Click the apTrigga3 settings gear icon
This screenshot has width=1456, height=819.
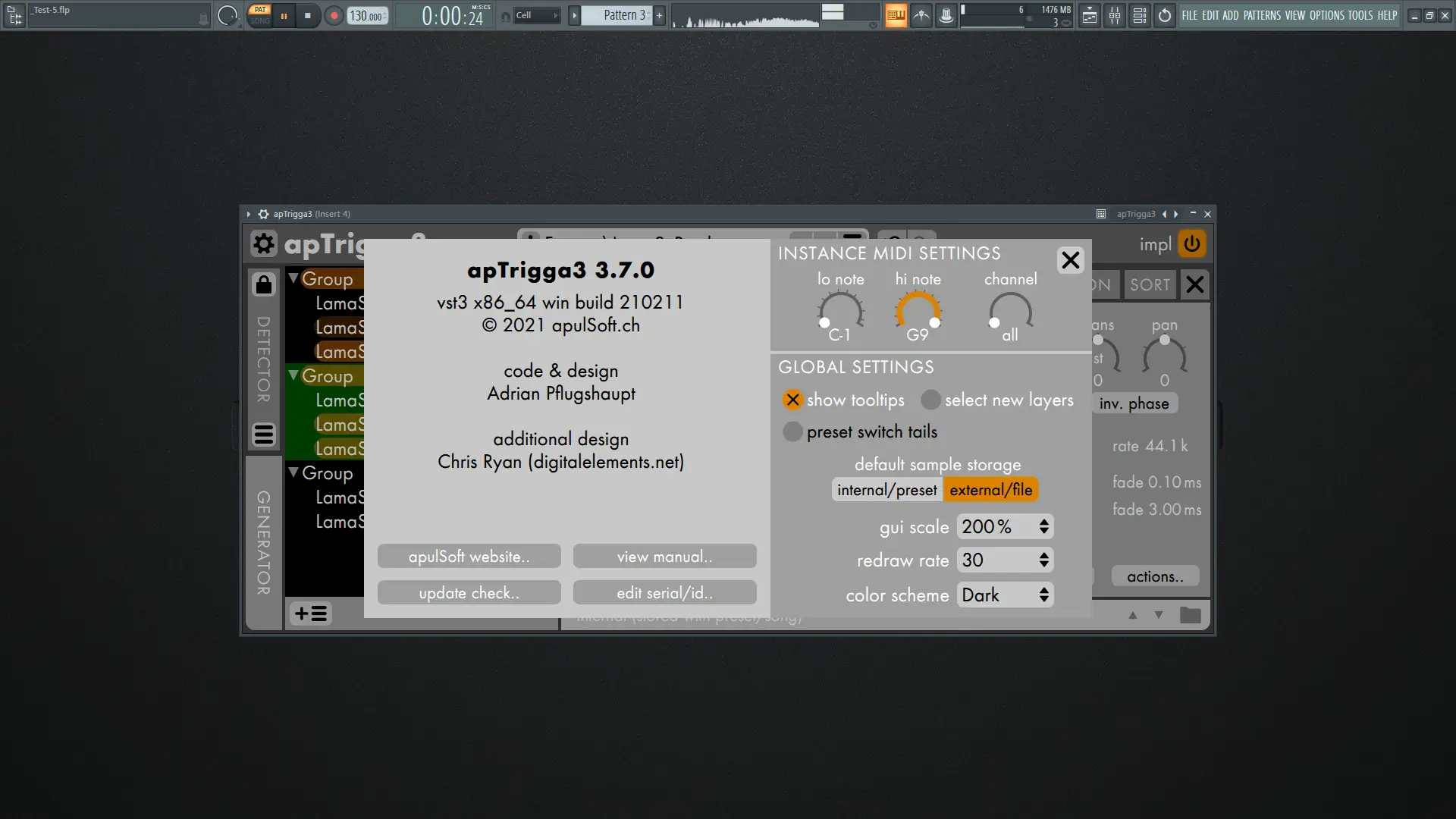click(x=263, y=244)
